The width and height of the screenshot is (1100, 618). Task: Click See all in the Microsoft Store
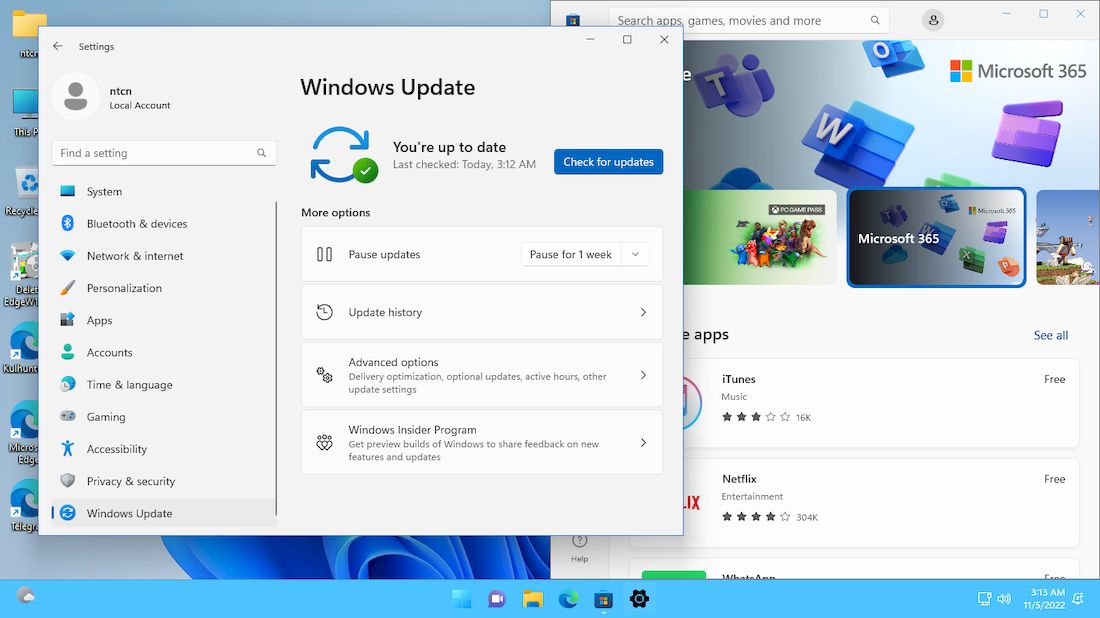1050,335
